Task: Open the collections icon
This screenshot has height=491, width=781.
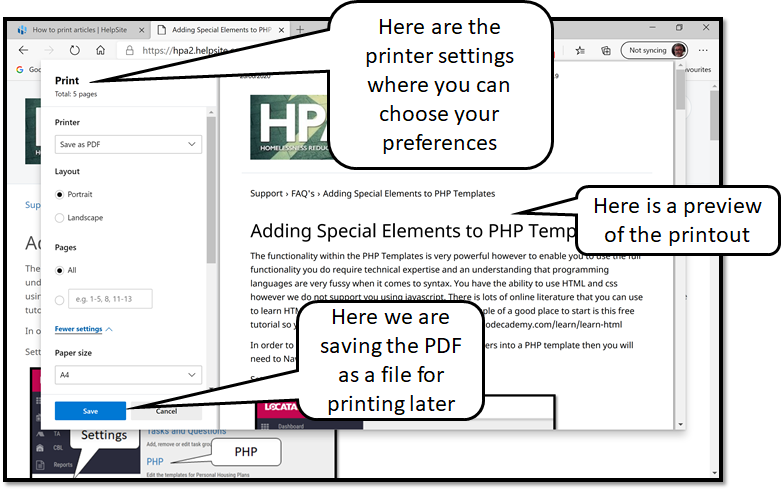Action: [606, 50]
